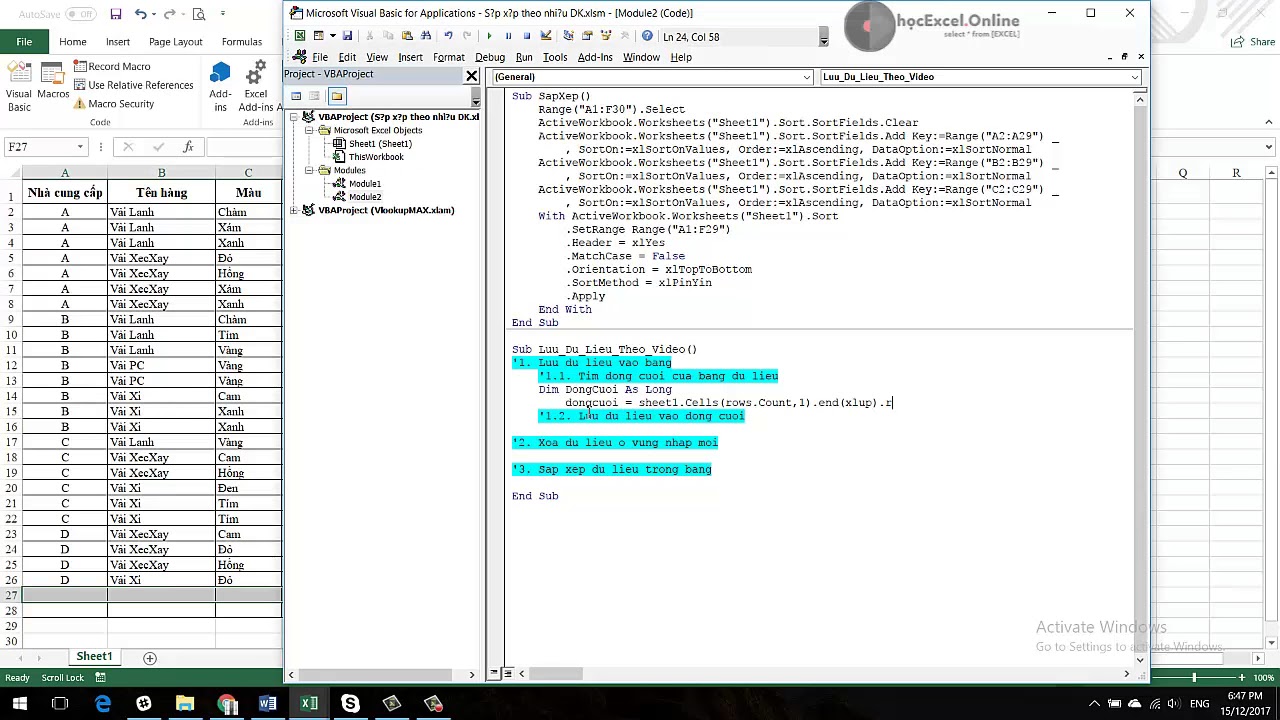Open Customize Quick Access Toolbar dropdown

pos(223,14)
